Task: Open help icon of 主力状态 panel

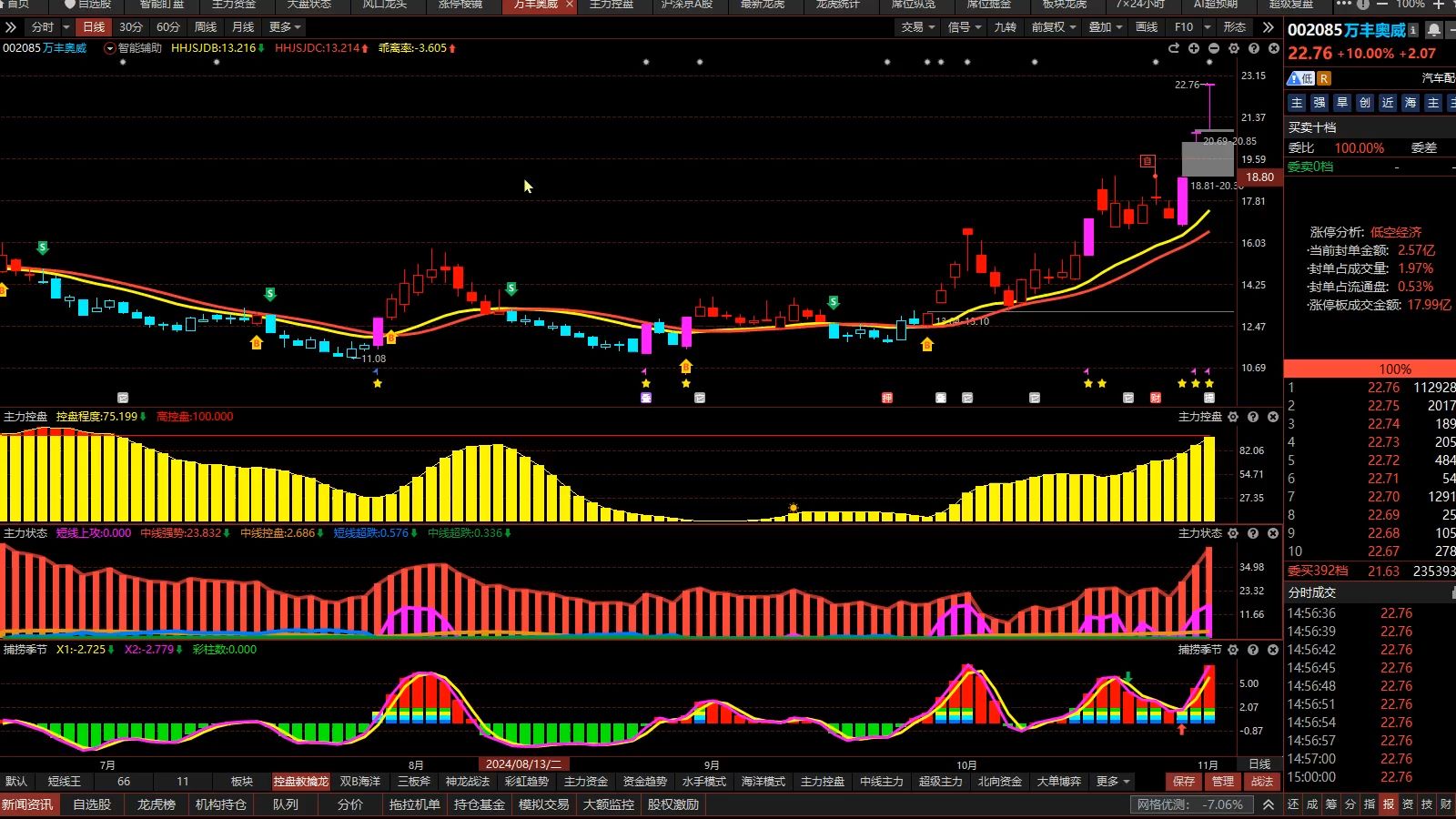Action: coord(1253,533)
